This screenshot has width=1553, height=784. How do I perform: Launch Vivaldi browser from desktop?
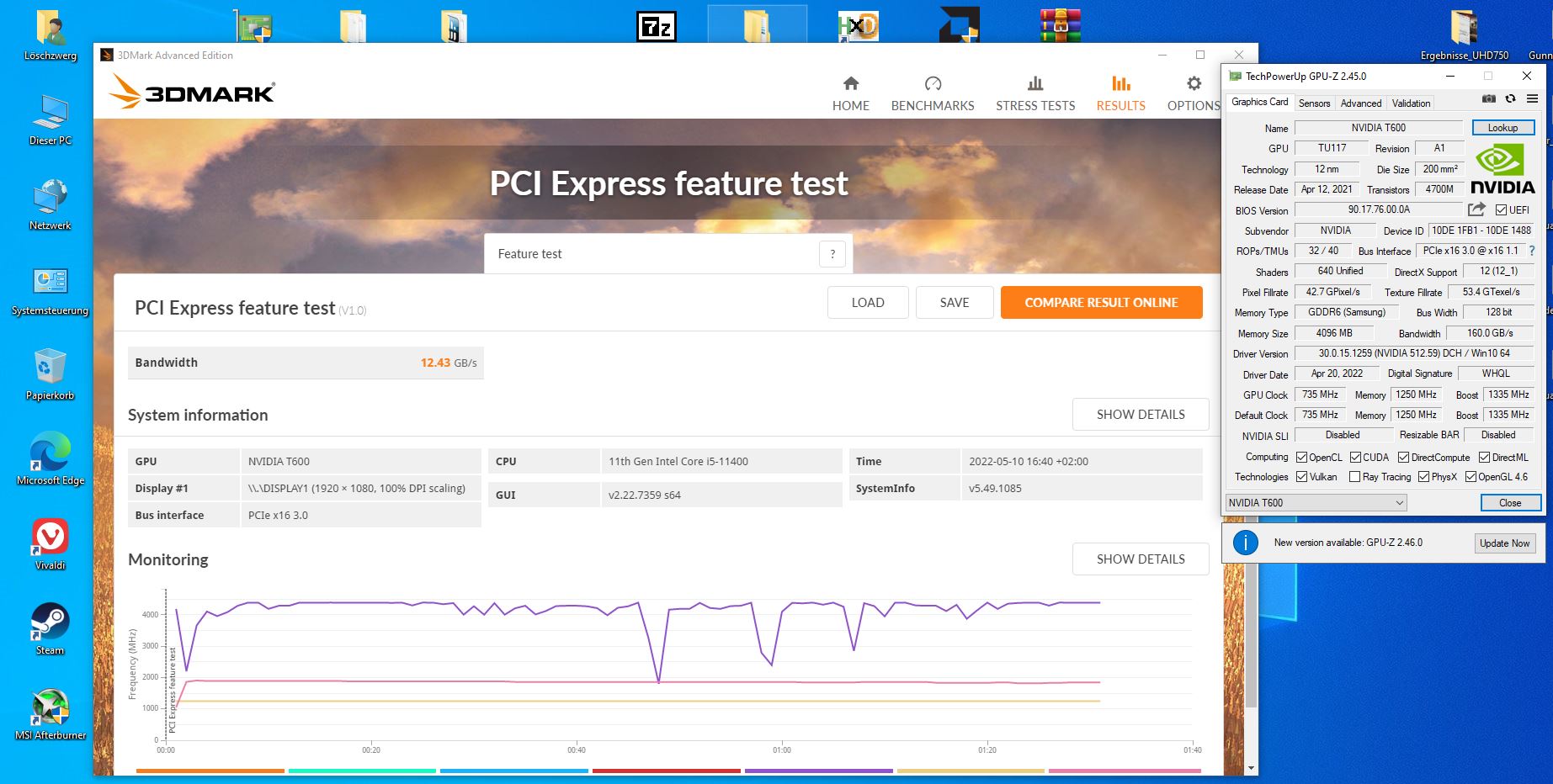point(51,545)
